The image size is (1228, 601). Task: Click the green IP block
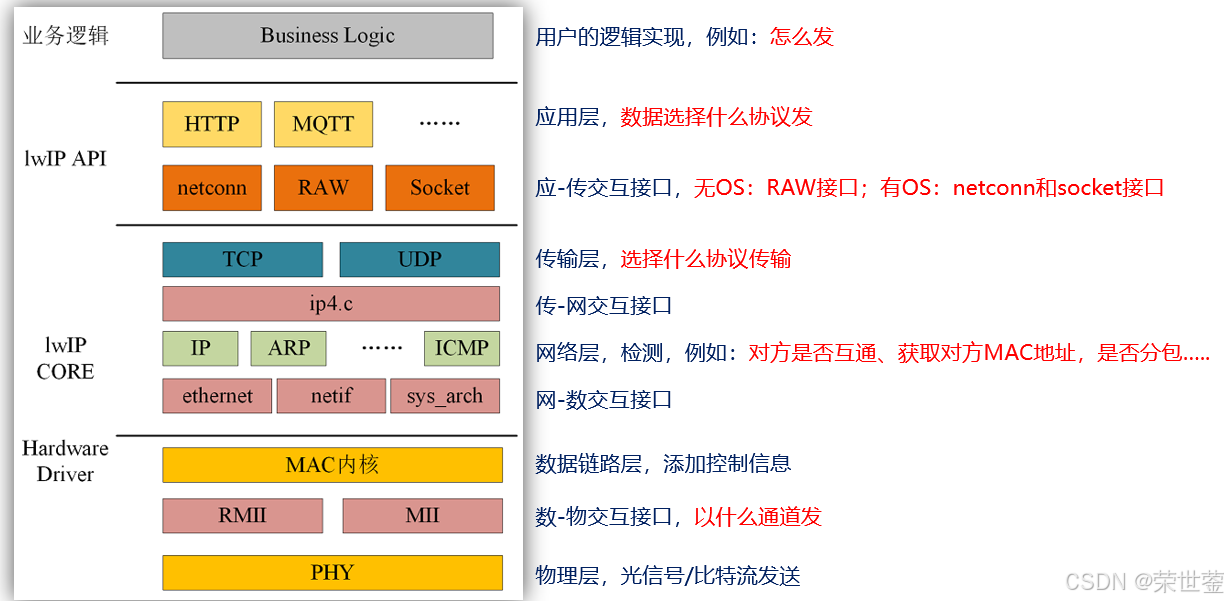(201, 348)
